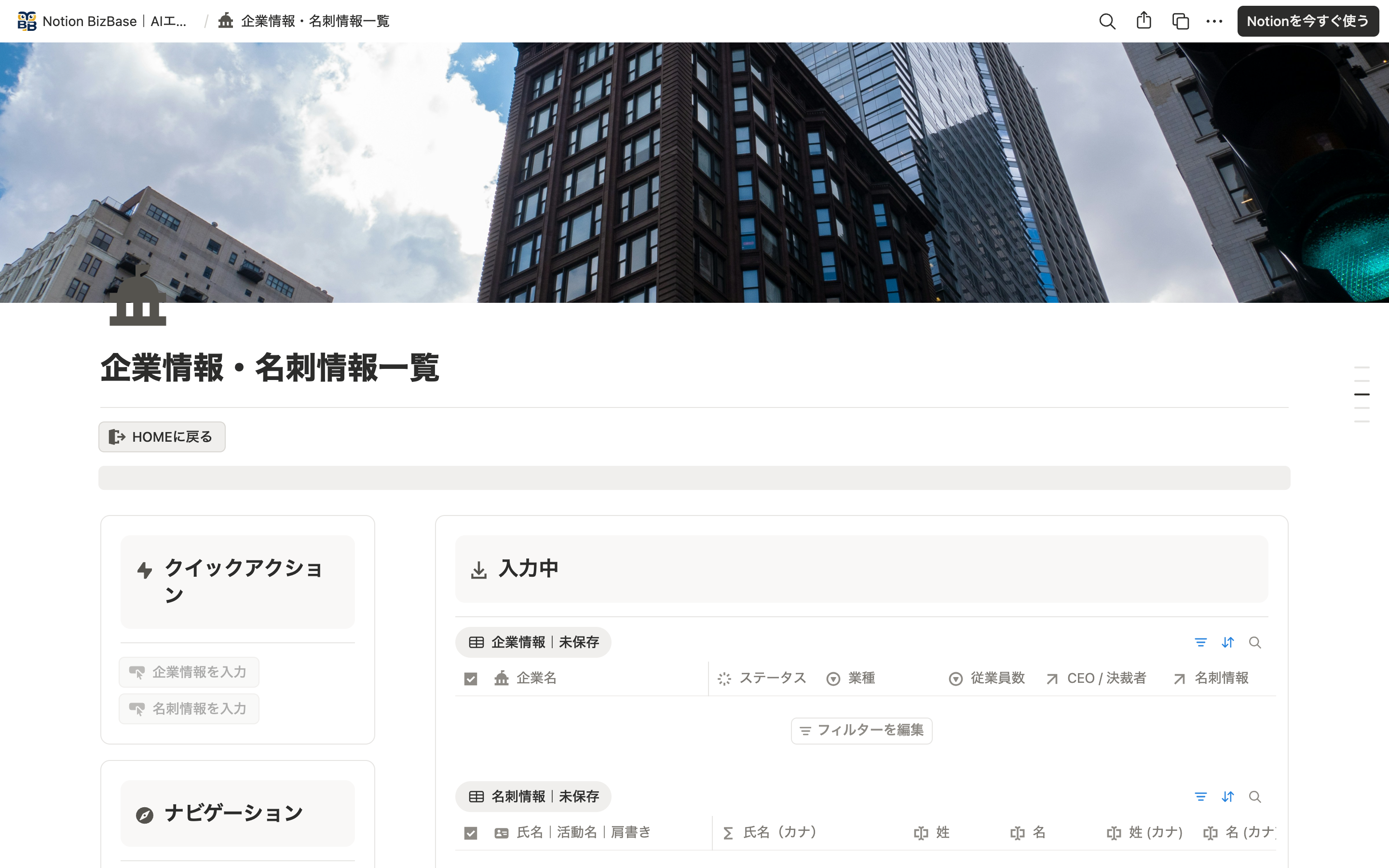Search within the 企業情報 table
The height and width of the screenshot is (868, 1389).
(x=1255, y=642)
